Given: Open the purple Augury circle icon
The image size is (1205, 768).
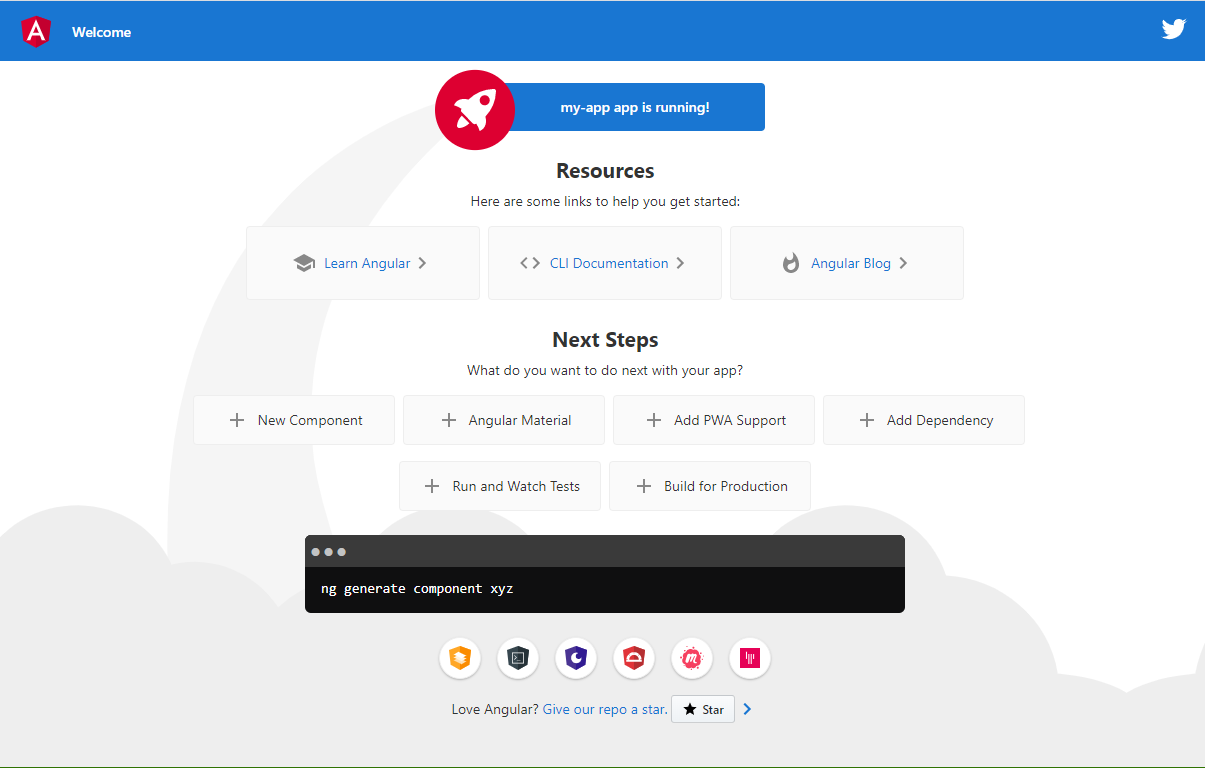Looking at the screenshot, I should 576,658.
